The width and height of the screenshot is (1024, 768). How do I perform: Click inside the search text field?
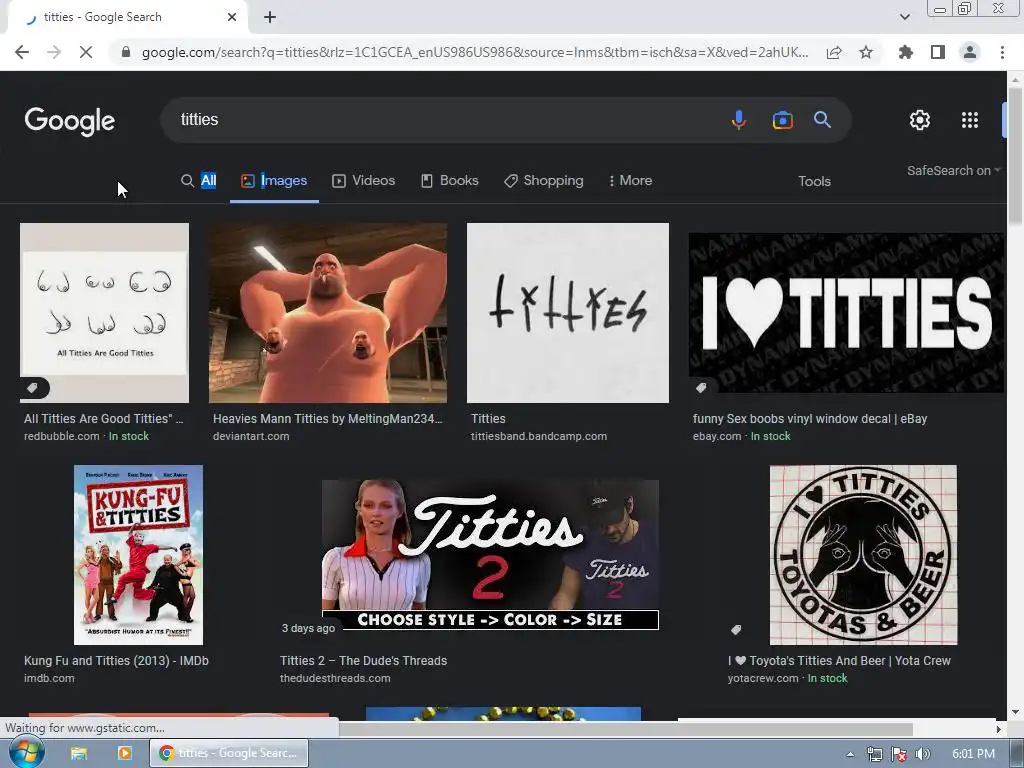[444, 120]
